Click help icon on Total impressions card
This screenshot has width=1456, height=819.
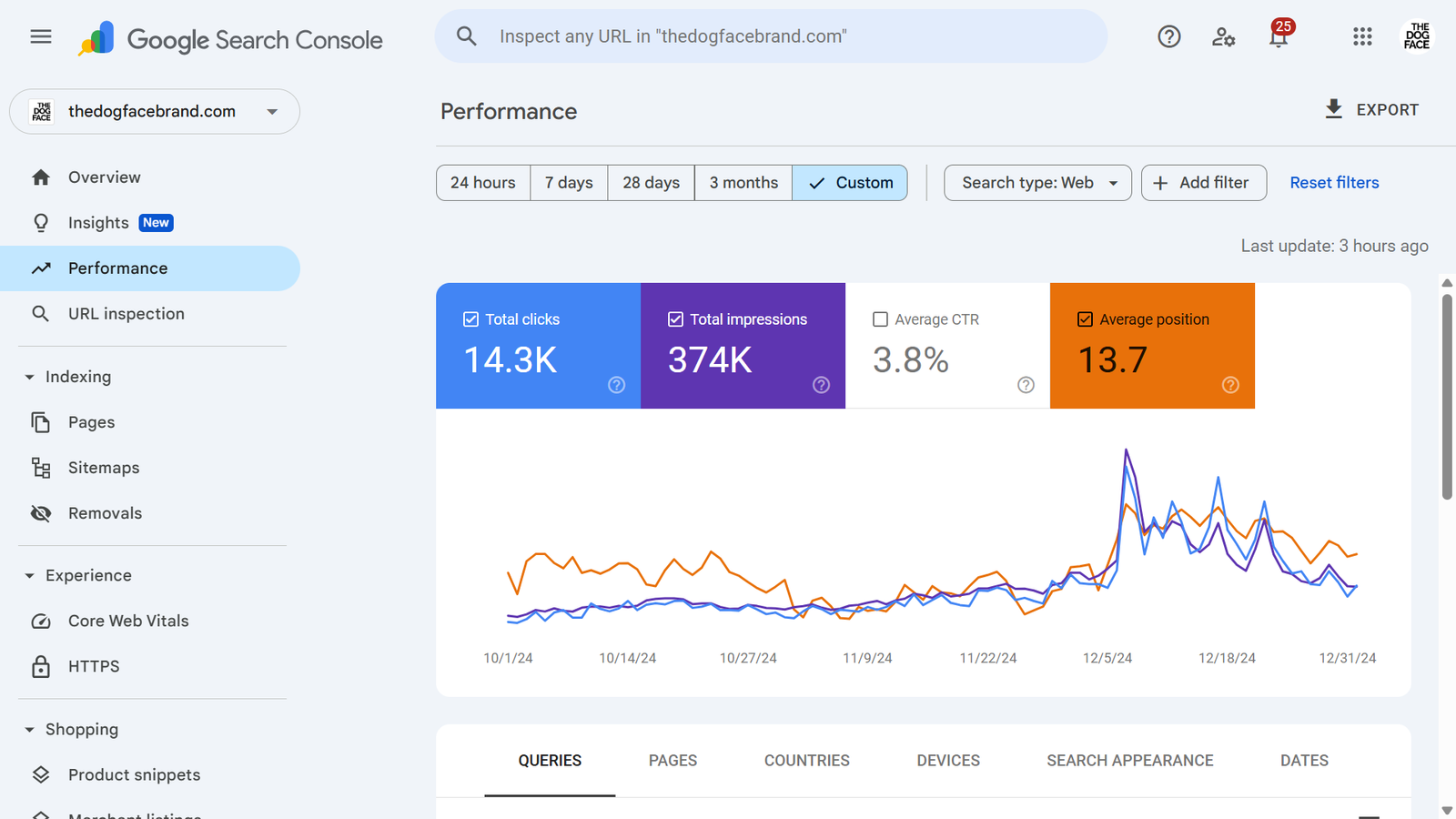coord(821,385)
